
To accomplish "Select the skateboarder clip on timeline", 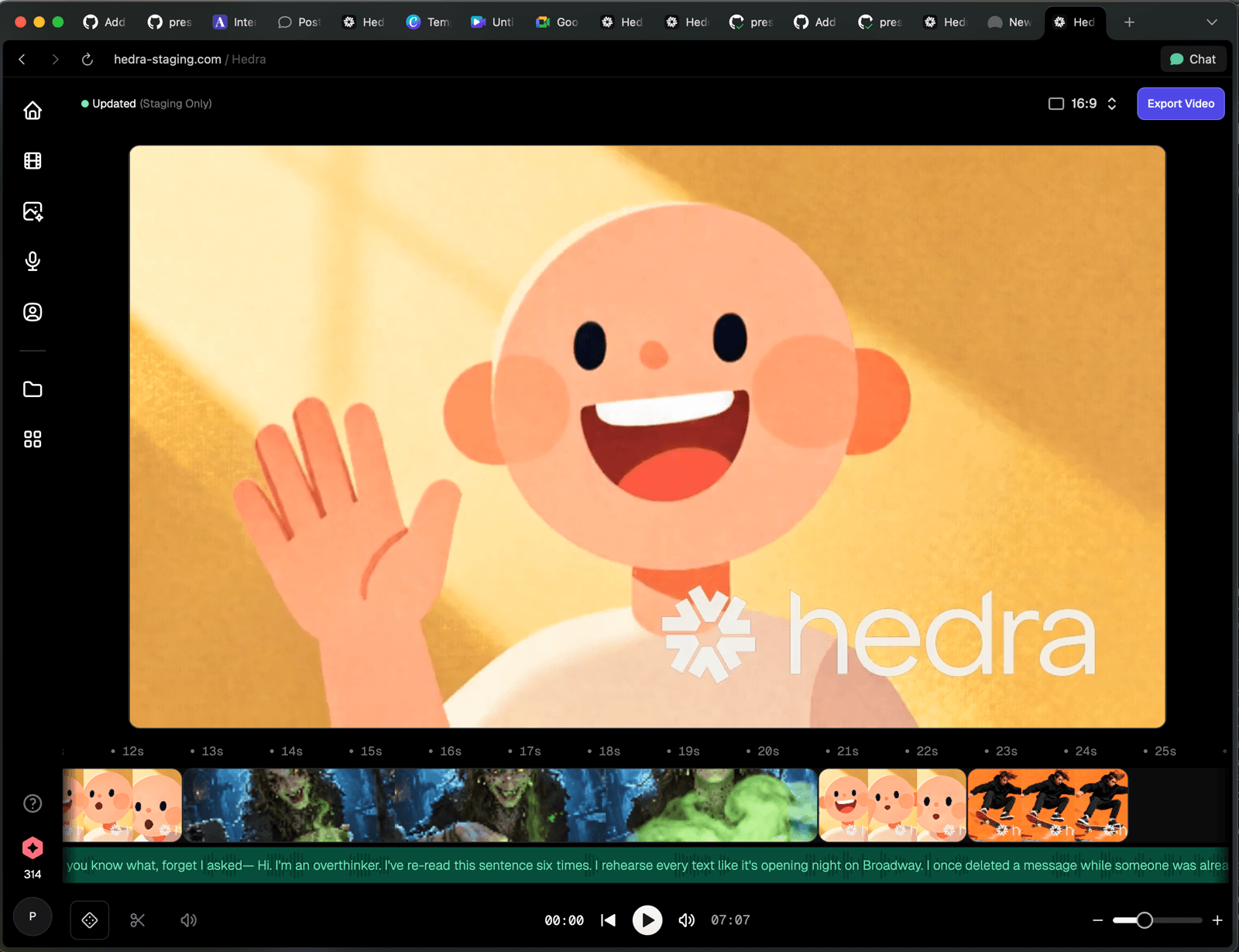I will (x=1048, y=805).
